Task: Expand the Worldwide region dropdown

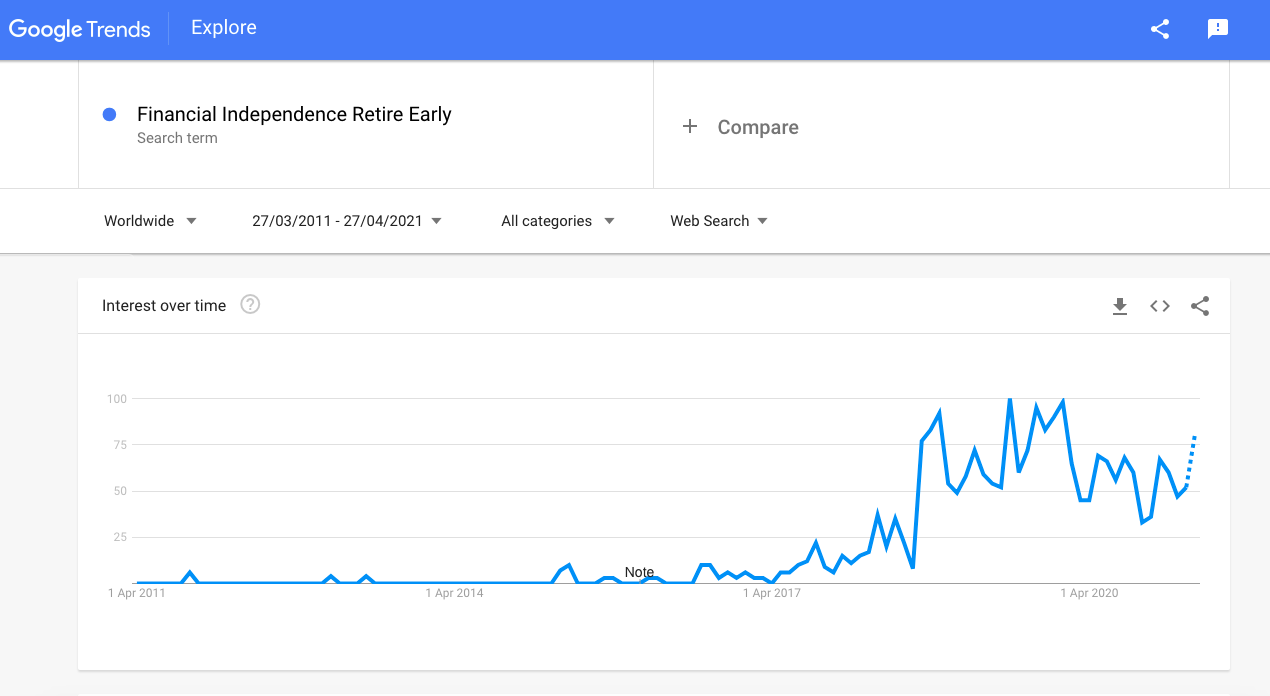Action: point(150,221)
